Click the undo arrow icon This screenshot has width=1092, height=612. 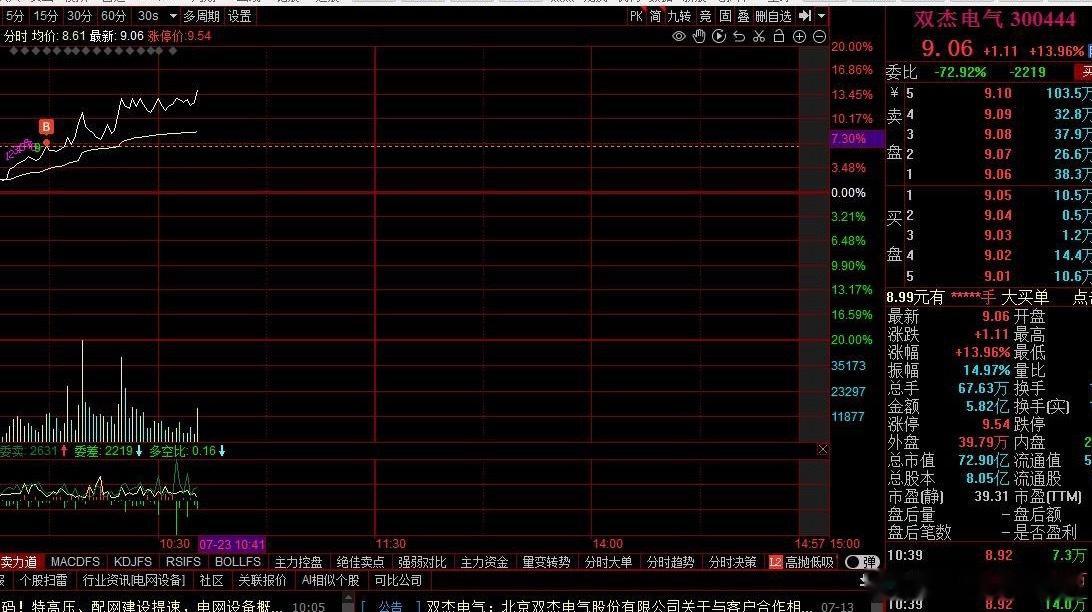[x=739, y=36]
